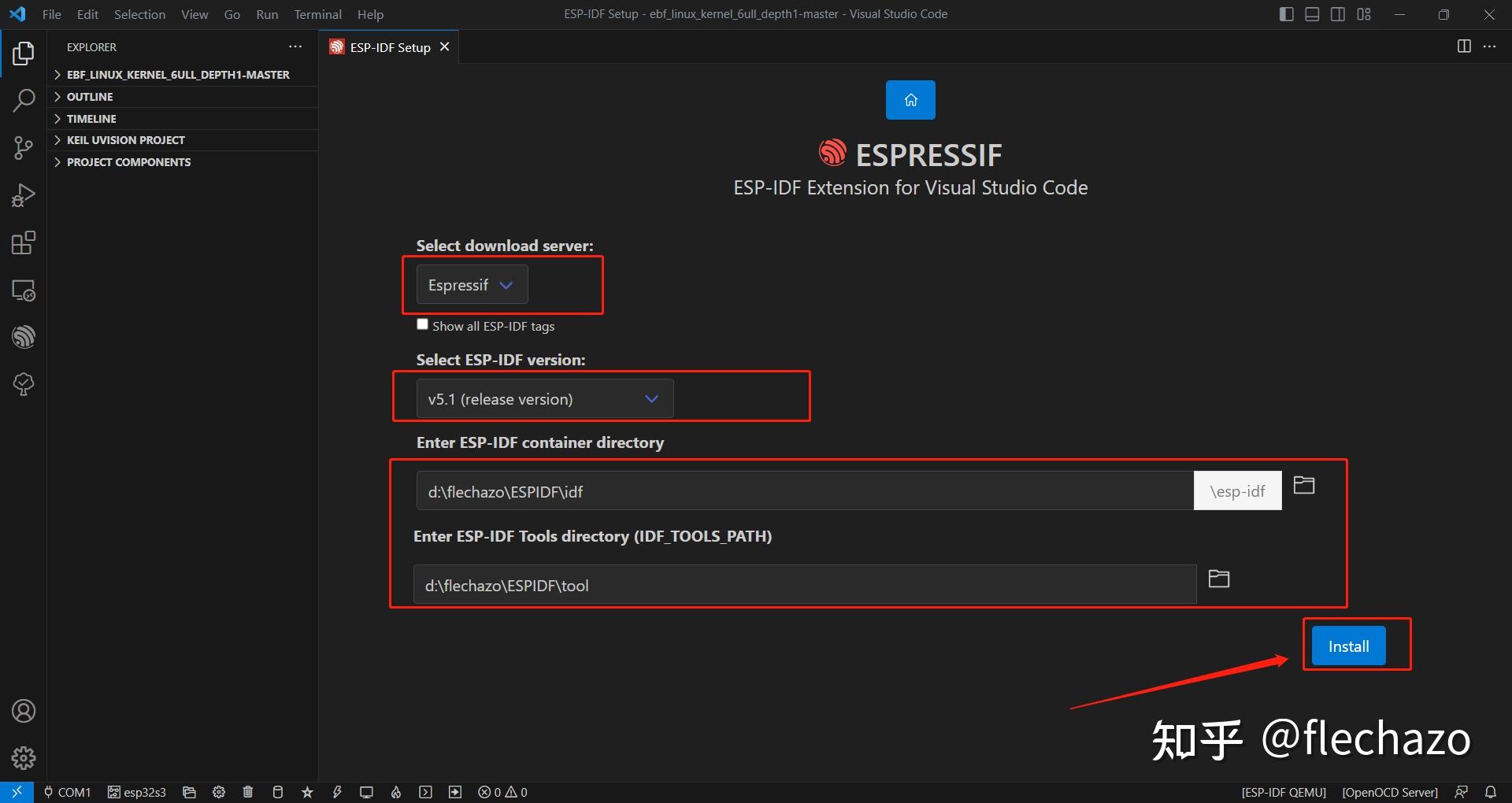Open the Explorer view in activity bar

(24, 54)
